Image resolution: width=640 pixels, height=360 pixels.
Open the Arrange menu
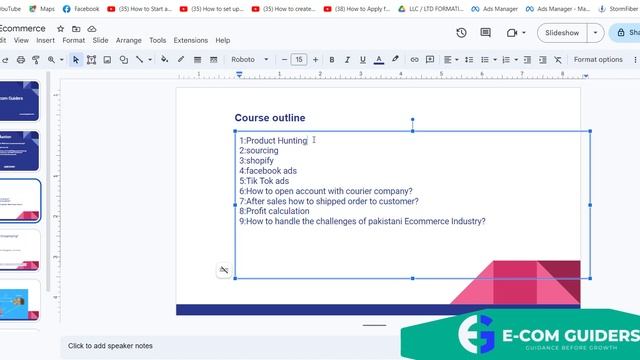(129, 40)
